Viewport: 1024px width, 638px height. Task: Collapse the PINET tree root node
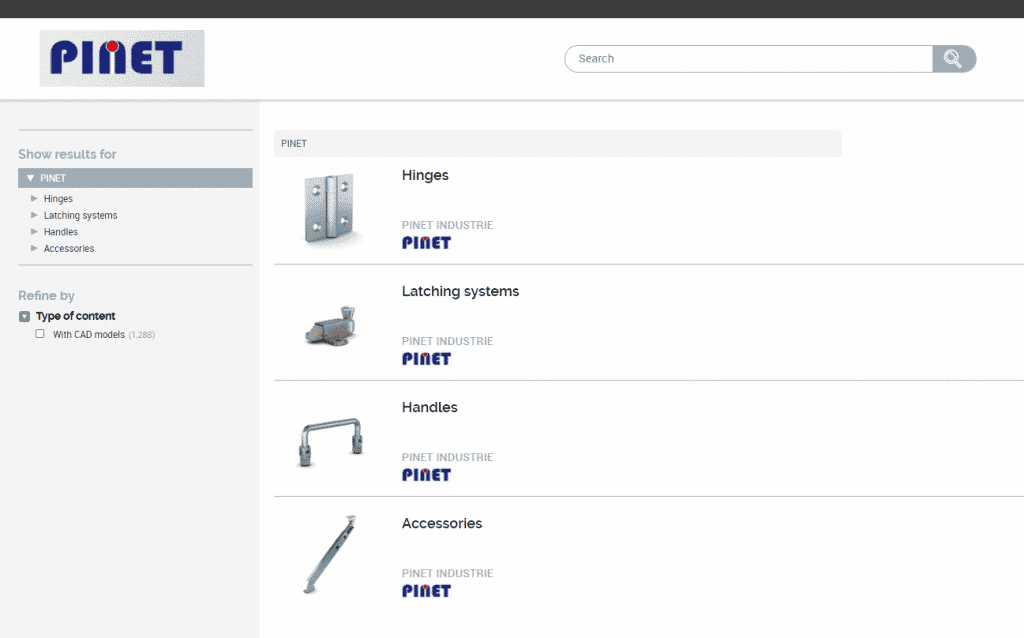pyautogui.click(x=30, y=178)
